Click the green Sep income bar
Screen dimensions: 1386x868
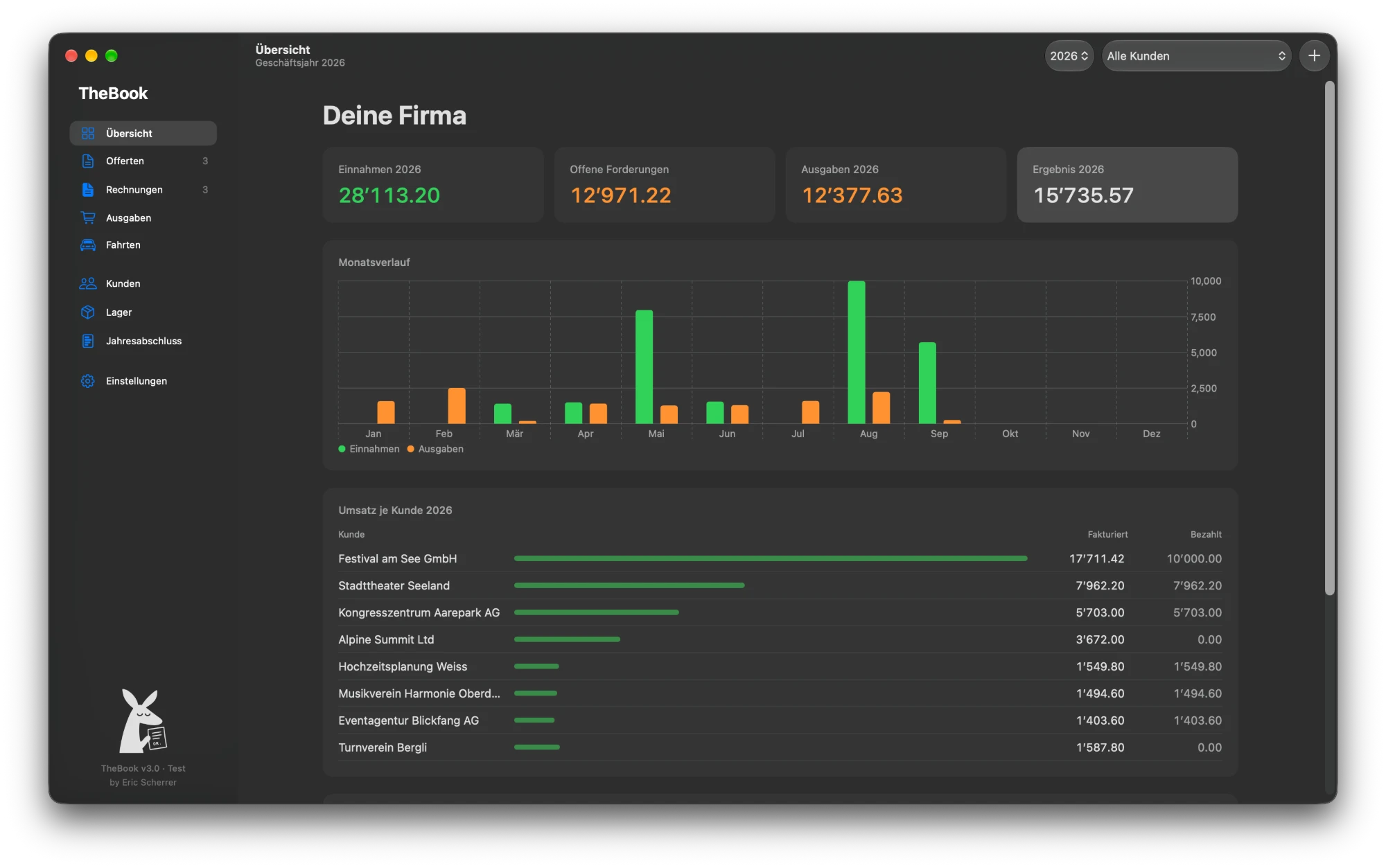click(927, 382)
